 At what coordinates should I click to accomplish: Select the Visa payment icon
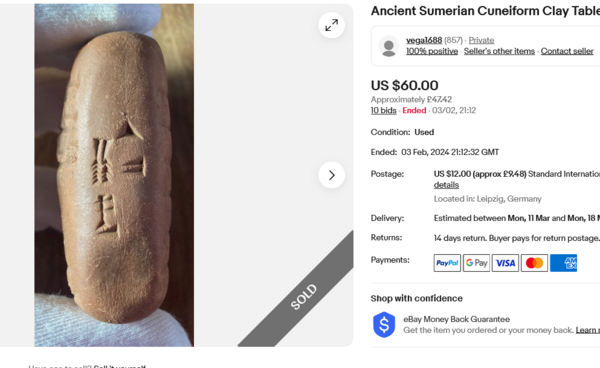click(505, 263)
